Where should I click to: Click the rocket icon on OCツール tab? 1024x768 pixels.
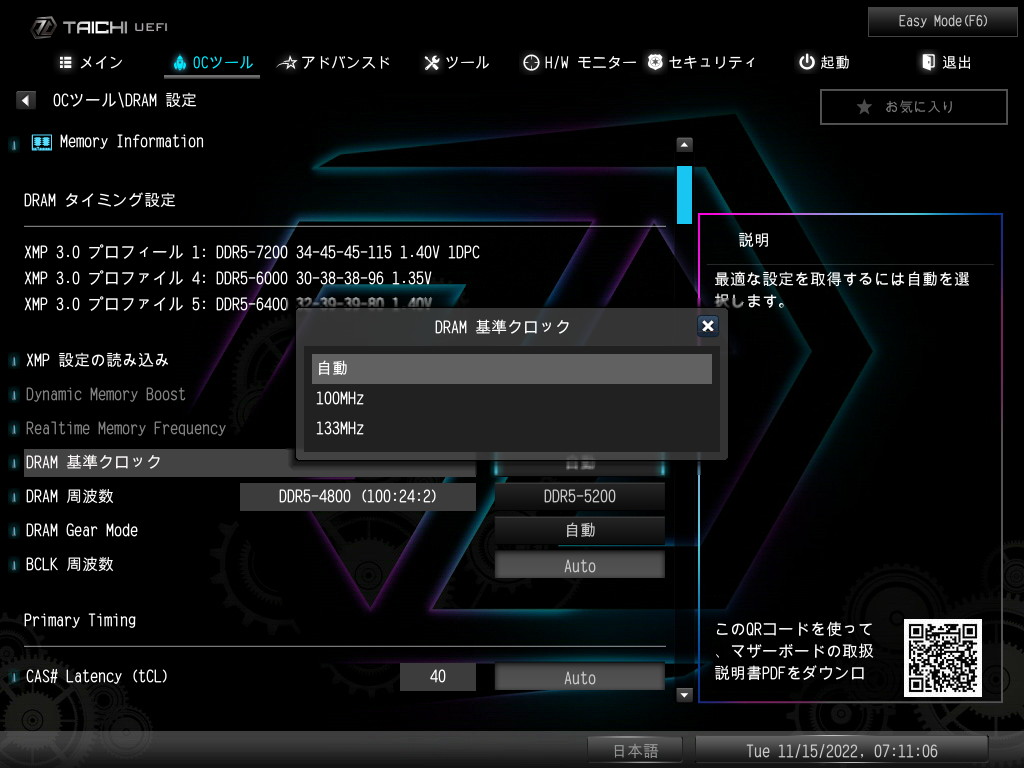pyautogui.click(x=180, y=63)
